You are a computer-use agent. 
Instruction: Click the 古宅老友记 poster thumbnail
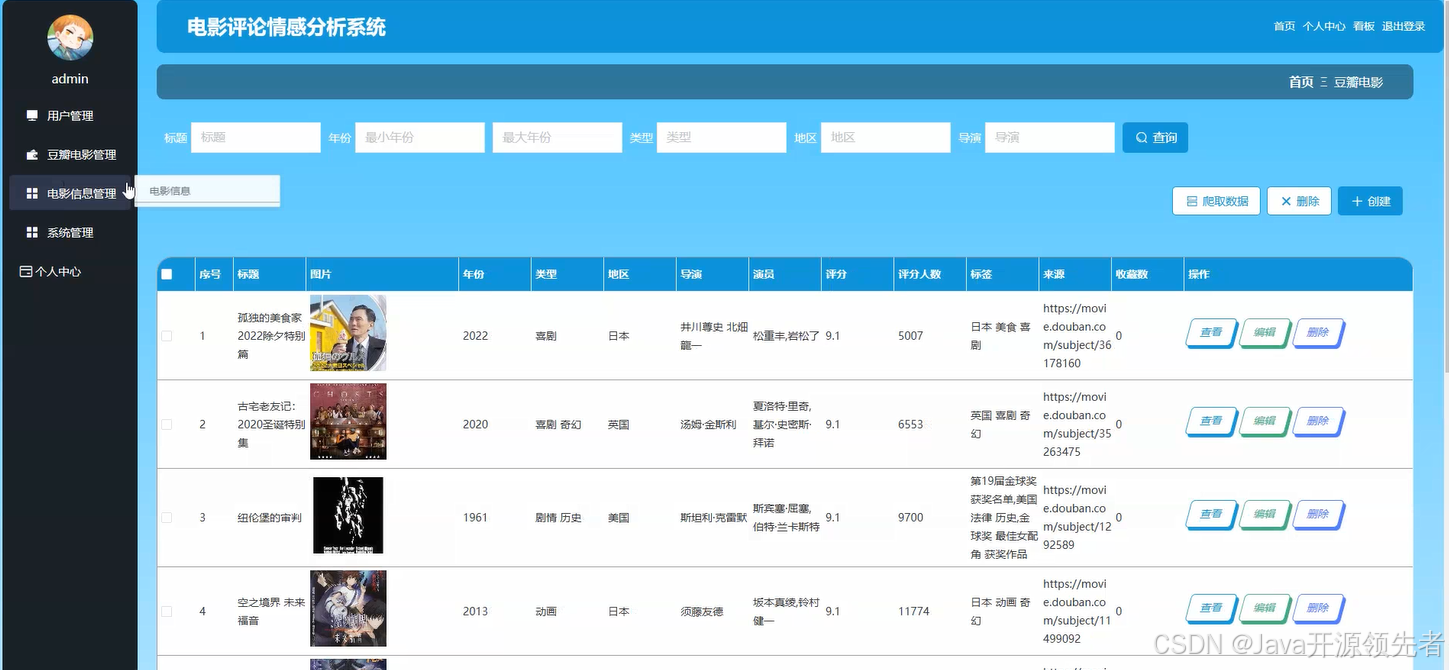[348, 422]
